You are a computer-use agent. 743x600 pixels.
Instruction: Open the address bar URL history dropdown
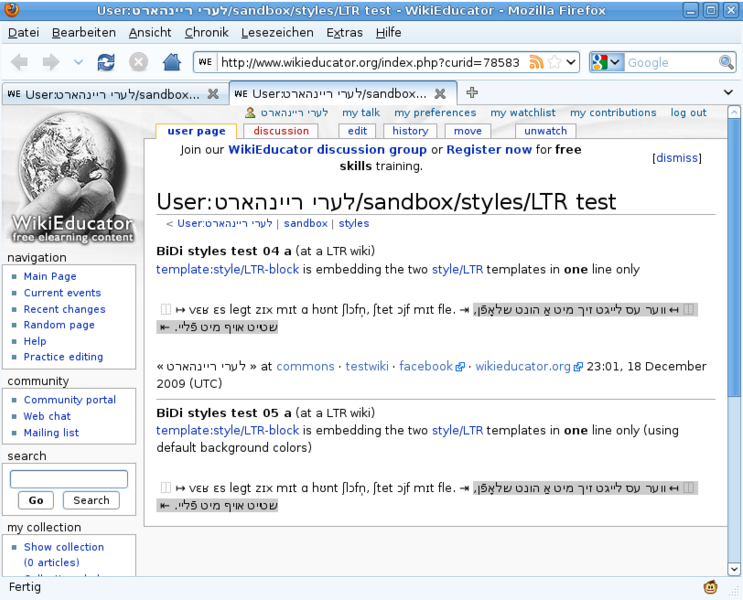pos(571,62)
